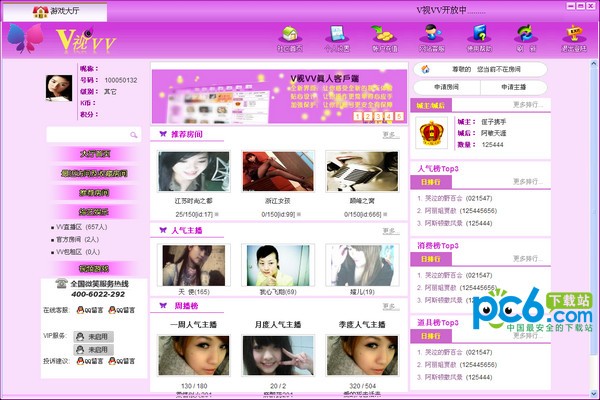
Task: Go to banner slide 3
Action: point(378,116)
